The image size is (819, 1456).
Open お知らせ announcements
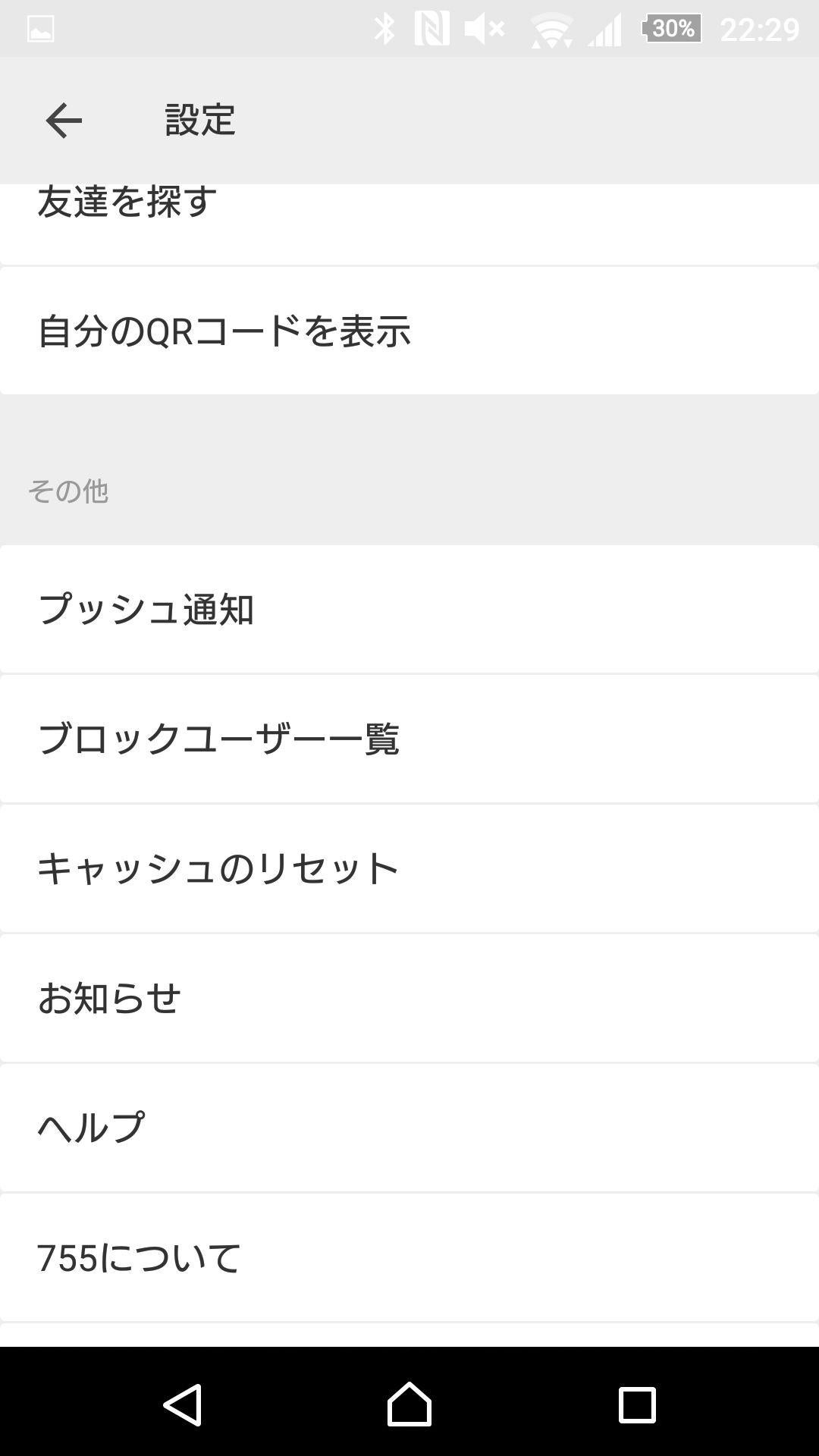pyautogui.click(x=409, y=998)
